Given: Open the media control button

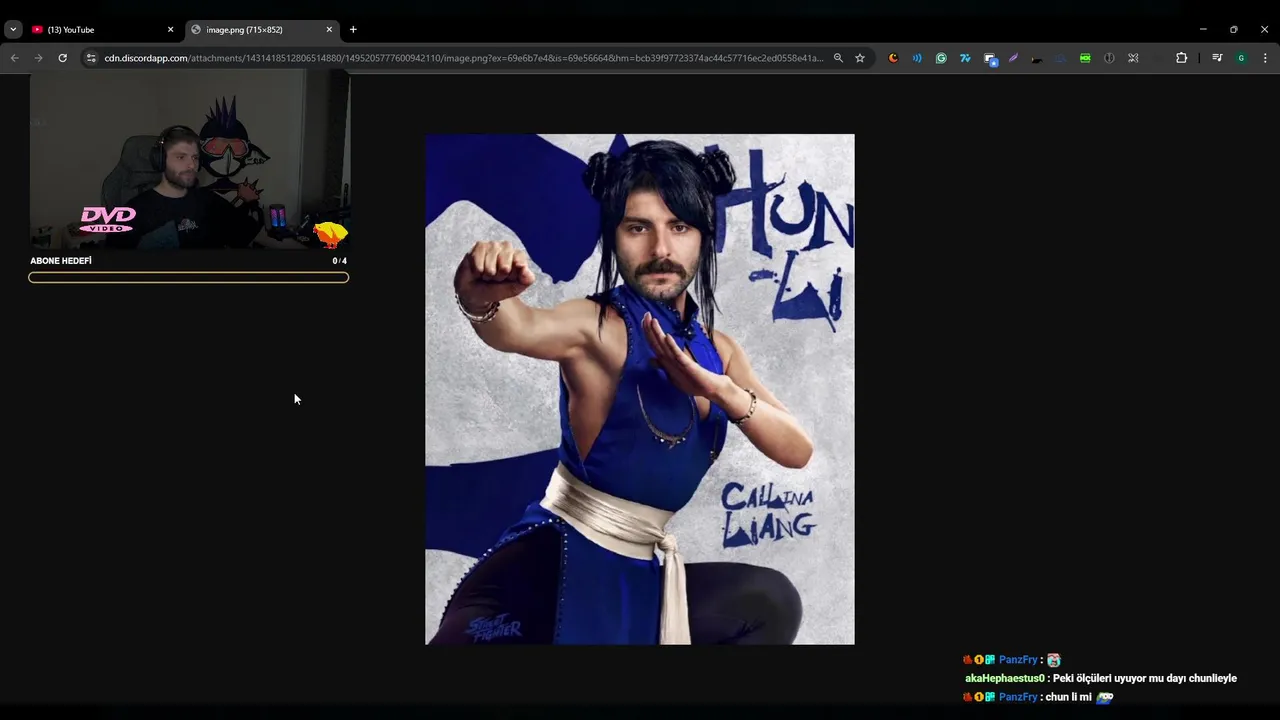Looking at the screenshot, I should tap(1217, 58).
